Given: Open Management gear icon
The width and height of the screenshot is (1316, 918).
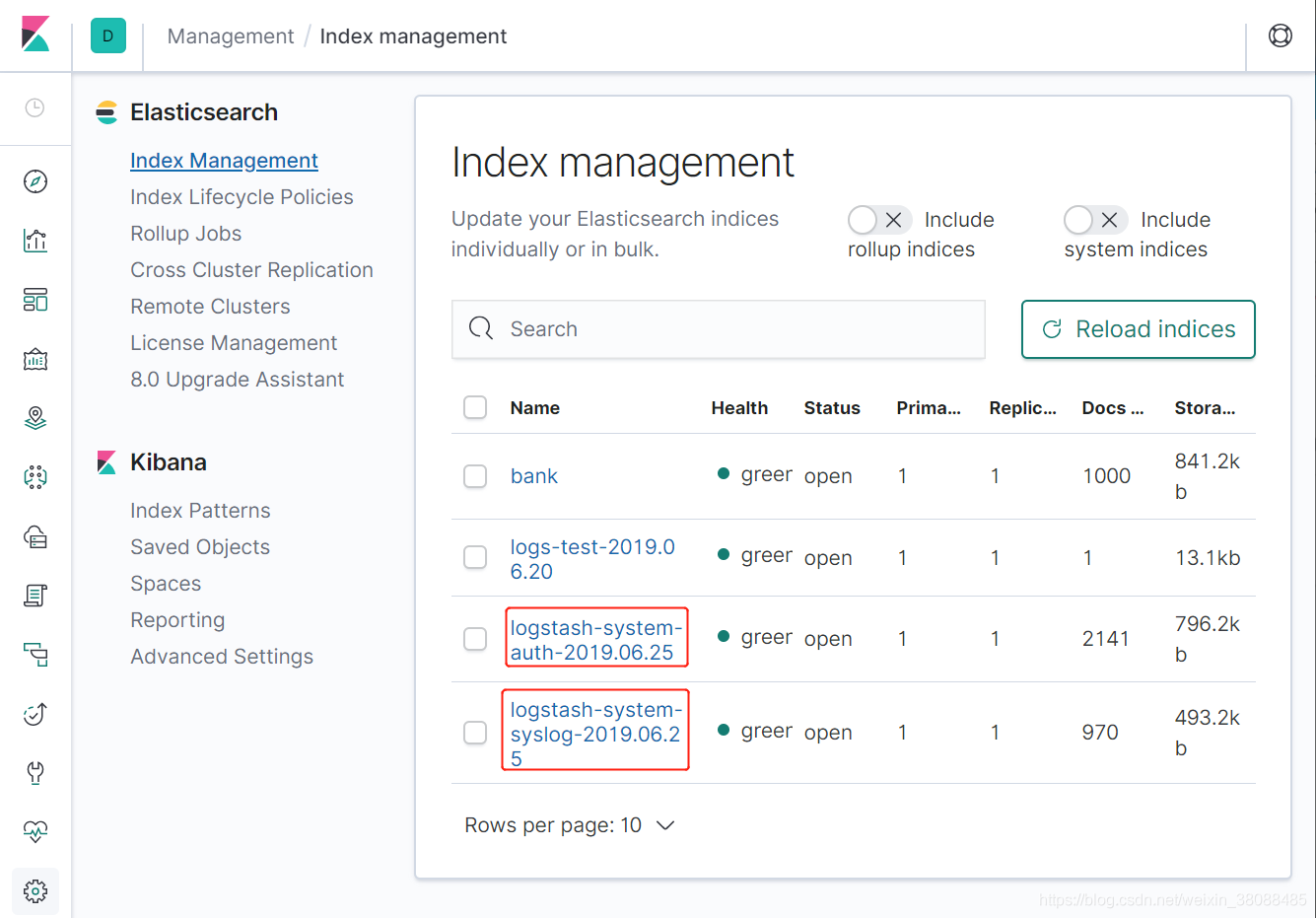Looking at the screenshot, I should (x=35, y=891).
